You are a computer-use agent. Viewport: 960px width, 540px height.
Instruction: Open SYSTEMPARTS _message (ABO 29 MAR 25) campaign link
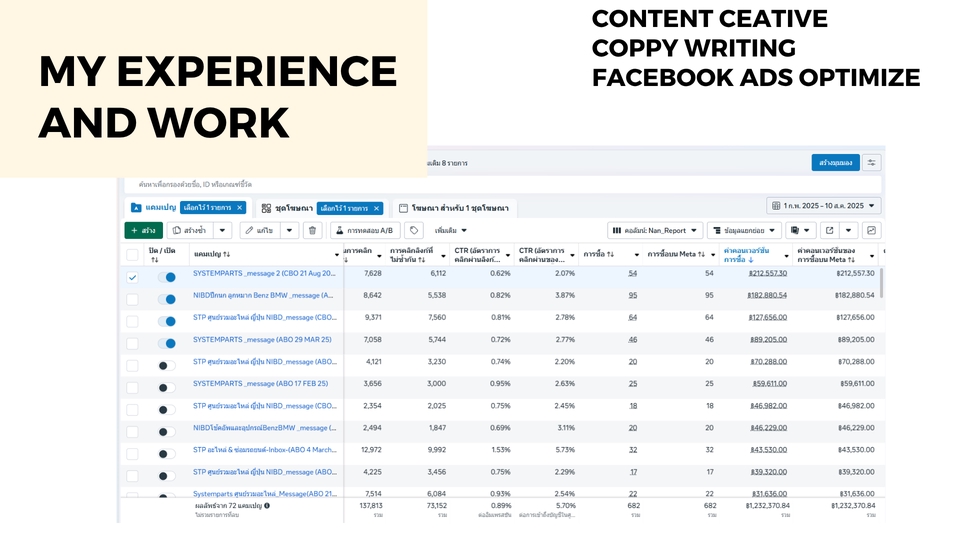(x=263, y=340)
